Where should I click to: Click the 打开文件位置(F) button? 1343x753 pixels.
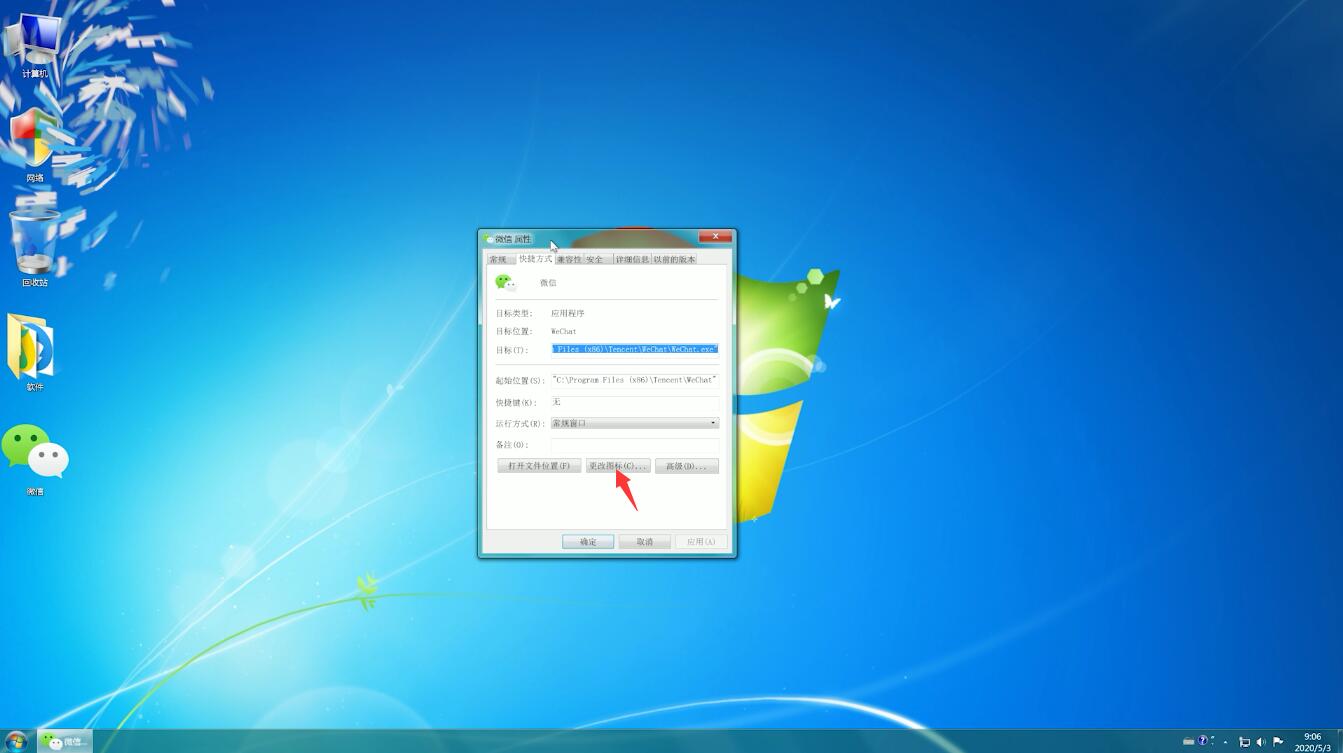pos(539,466)
